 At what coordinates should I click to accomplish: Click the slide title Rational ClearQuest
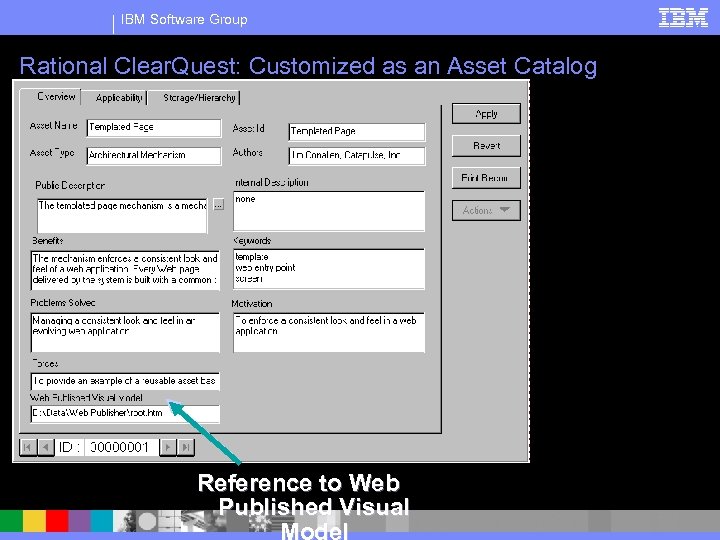308,66
